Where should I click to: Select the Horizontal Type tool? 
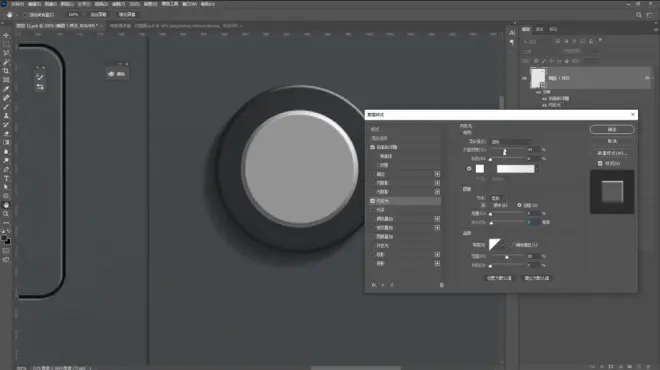(x=6, y=178)
